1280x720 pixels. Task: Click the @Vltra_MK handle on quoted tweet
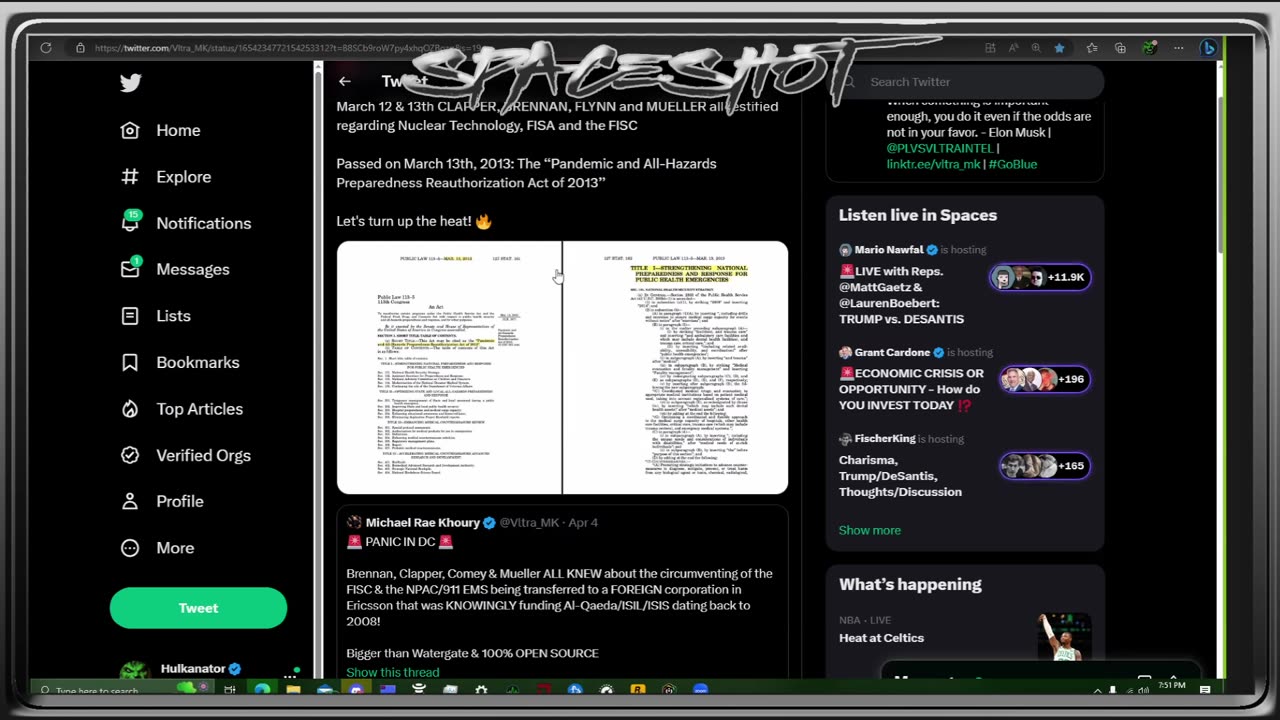click(x=528, y=522)
